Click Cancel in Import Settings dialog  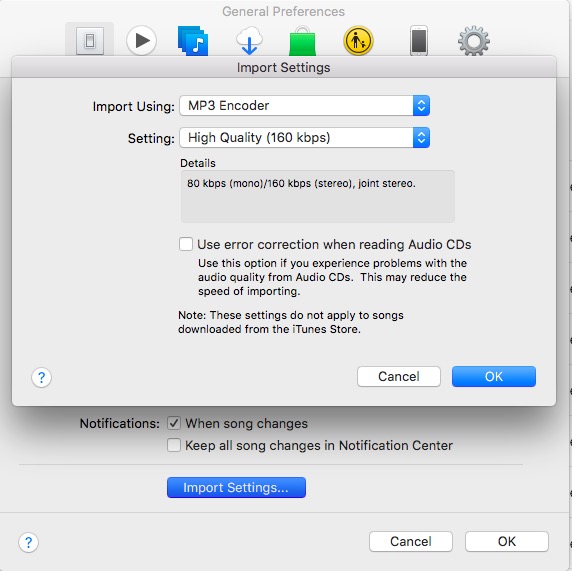click(399, 376)
